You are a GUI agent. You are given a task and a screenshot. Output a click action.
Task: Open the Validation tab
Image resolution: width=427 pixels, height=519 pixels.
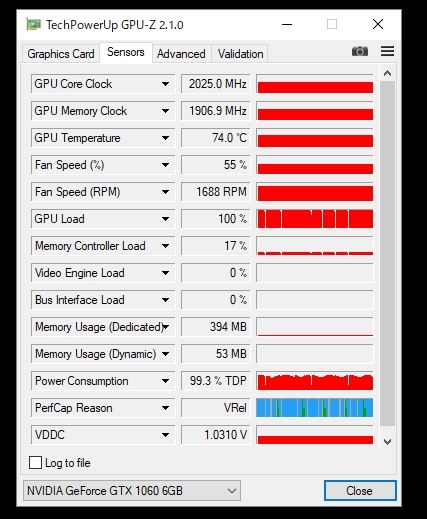[240, 54]
